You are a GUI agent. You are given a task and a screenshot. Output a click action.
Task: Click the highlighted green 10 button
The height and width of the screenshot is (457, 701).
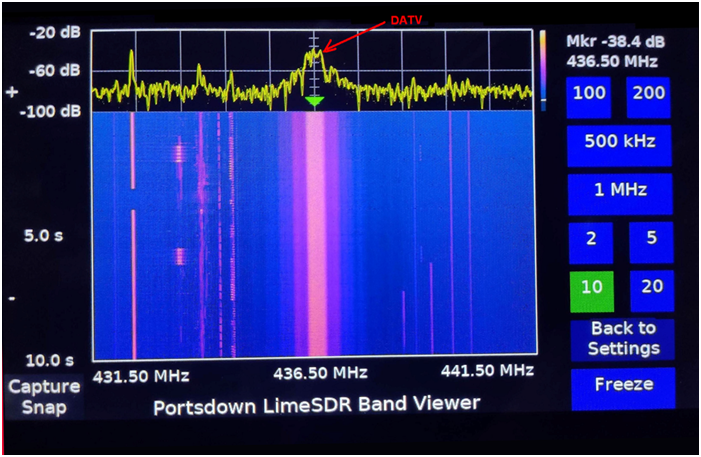[591, 288]
